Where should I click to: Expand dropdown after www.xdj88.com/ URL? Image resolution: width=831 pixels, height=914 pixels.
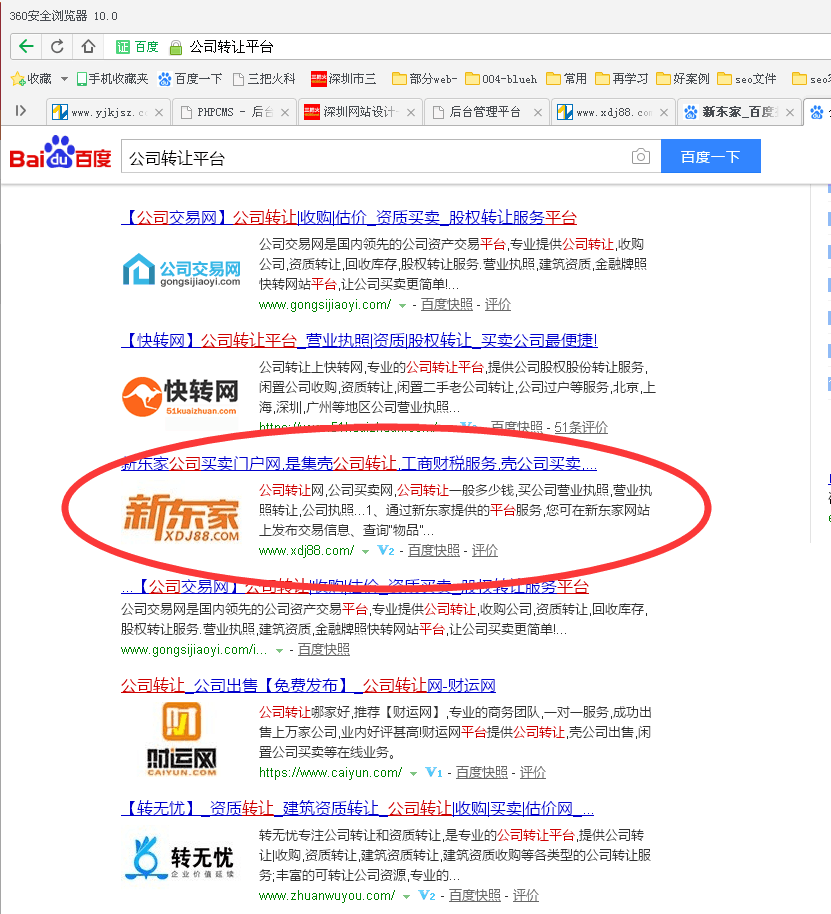365,551
